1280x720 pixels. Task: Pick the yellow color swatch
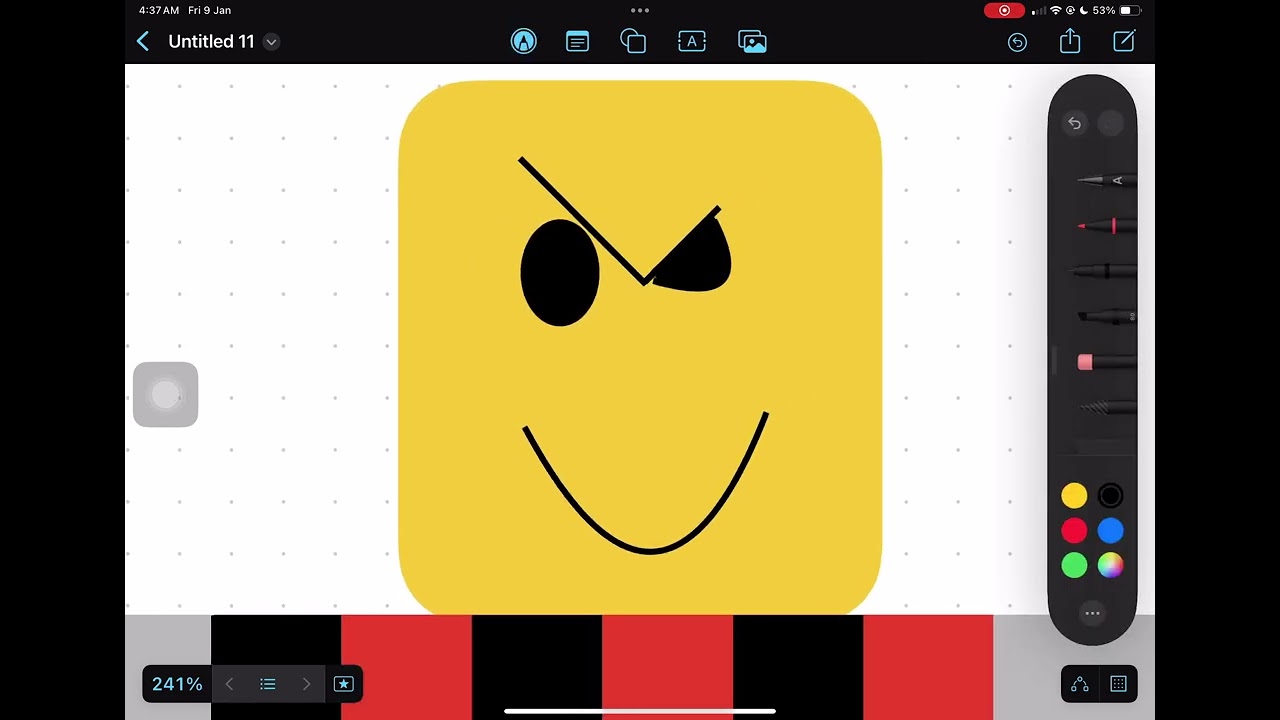tap(1074, 496)
